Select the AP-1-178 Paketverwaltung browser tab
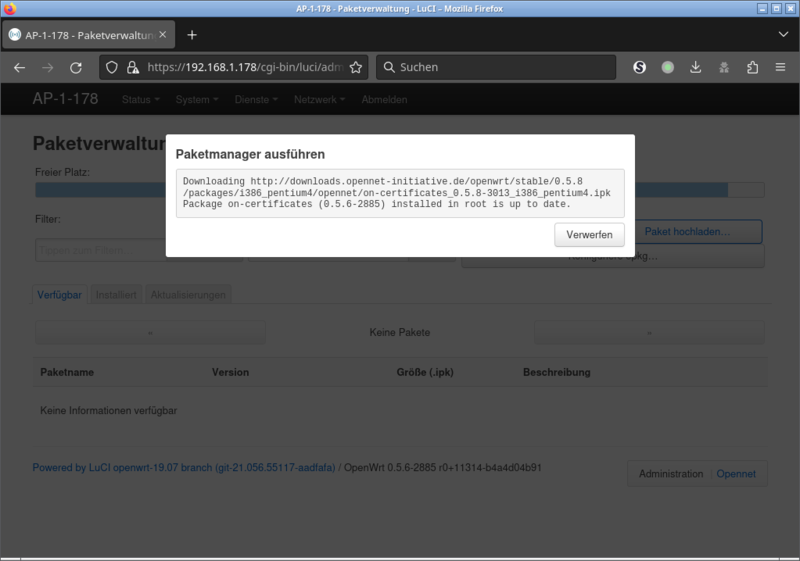 coord(88,35)
